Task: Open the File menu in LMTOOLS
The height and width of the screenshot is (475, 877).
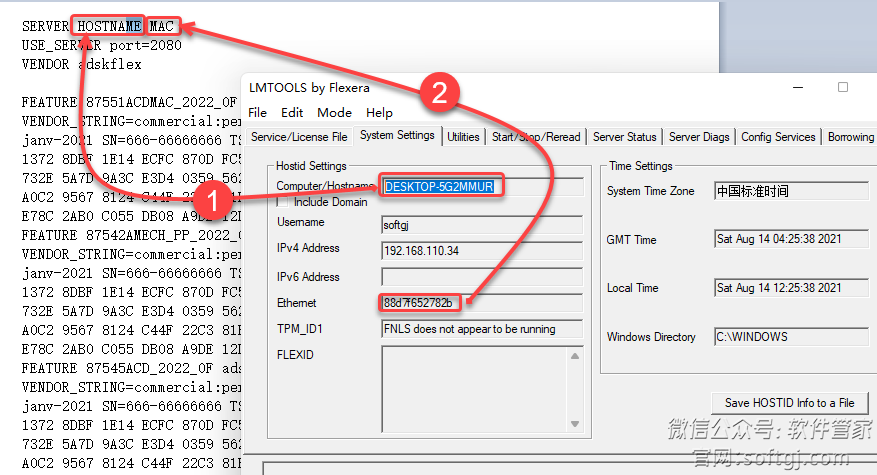Action: tap(257, 112)
